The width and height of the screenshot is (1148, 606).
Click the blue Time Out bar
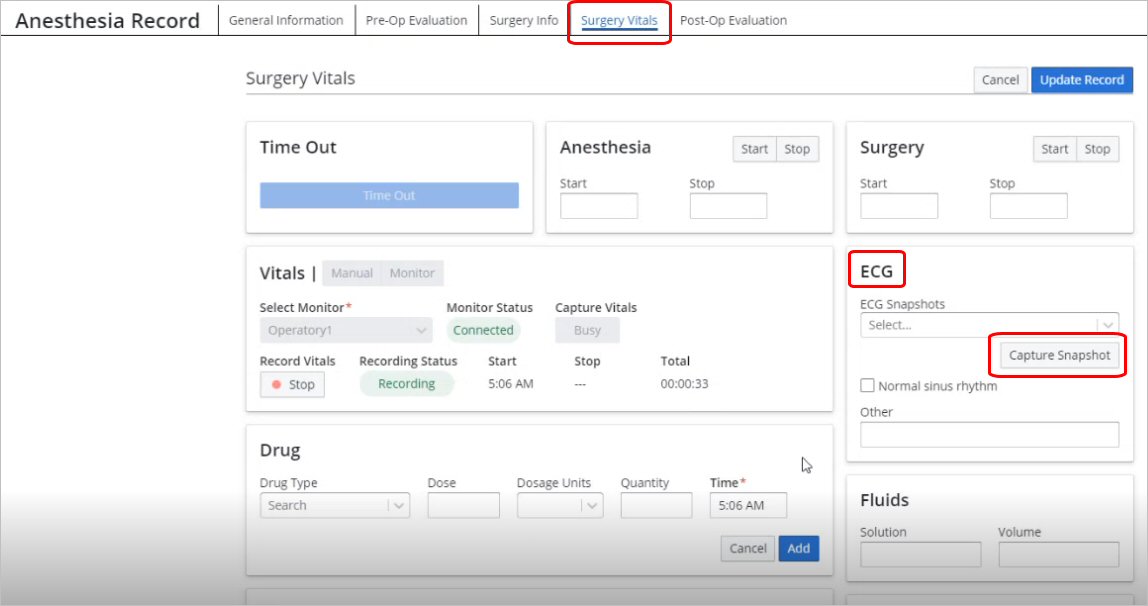coord(389,196)
